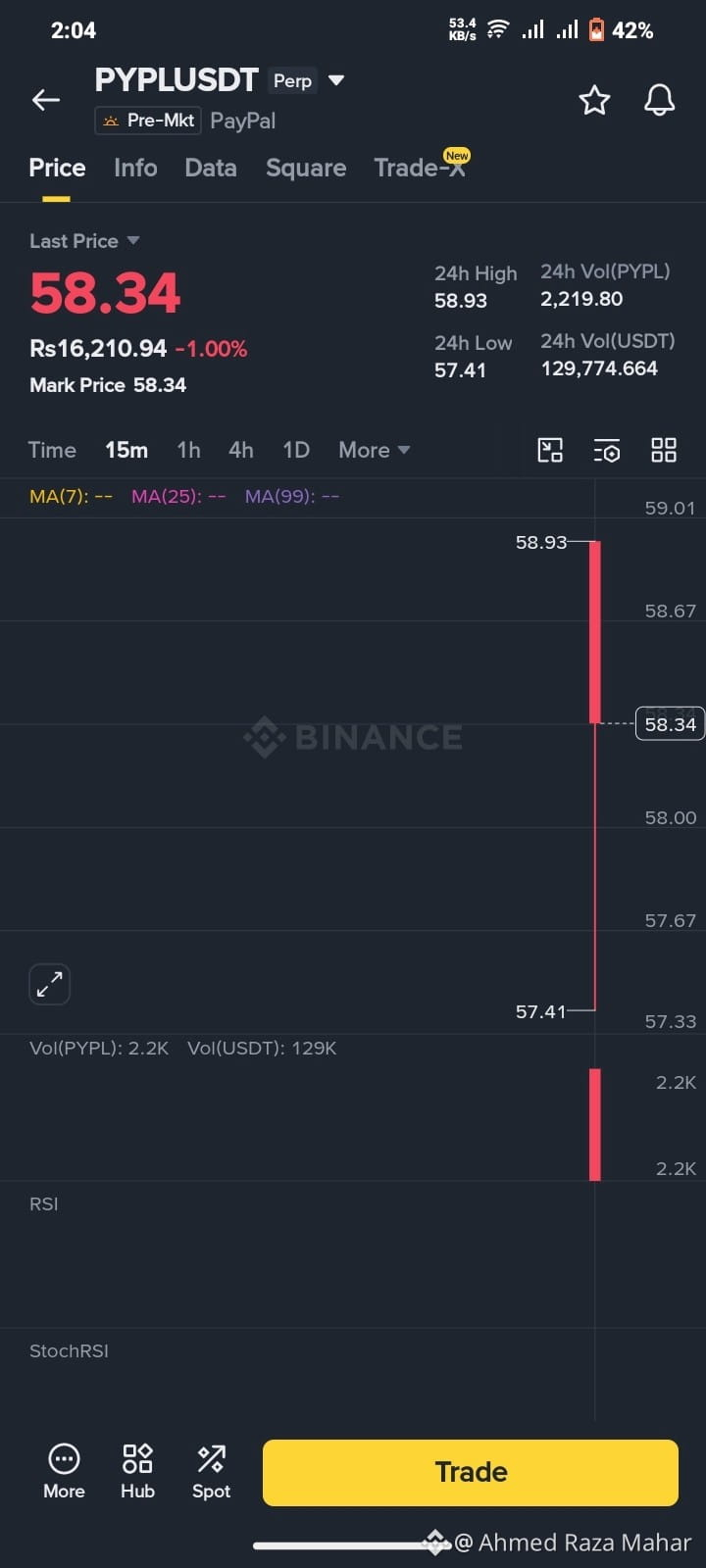Open chart indicator settings icon
The image size is (706, 1568).
(607, 450)
